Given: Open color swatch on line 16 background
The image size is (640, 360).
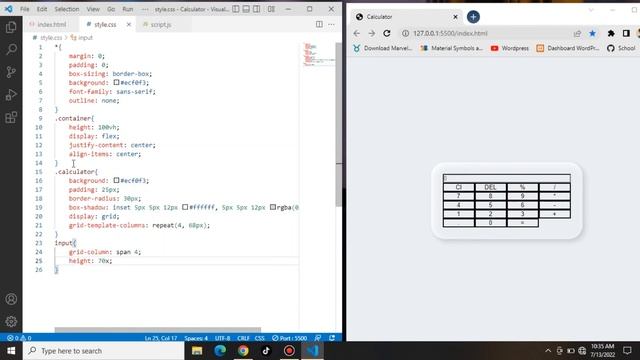Looking at the screenshot, I should 116,180.
